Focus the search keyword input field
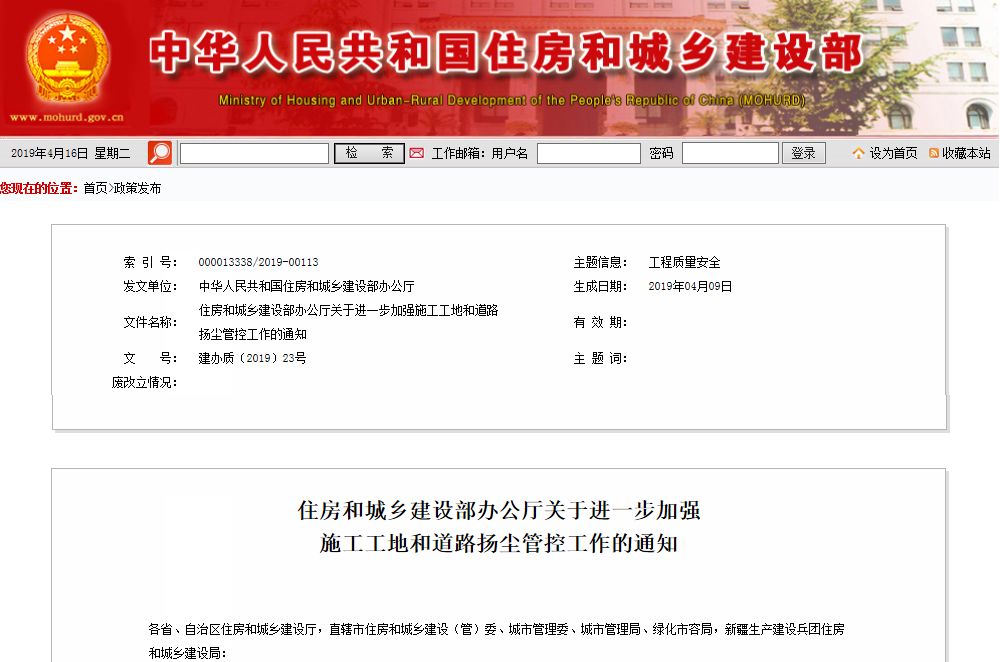The width and height of the screenshot is (1000, 662). pyautogui.click(x=254, y=153)
